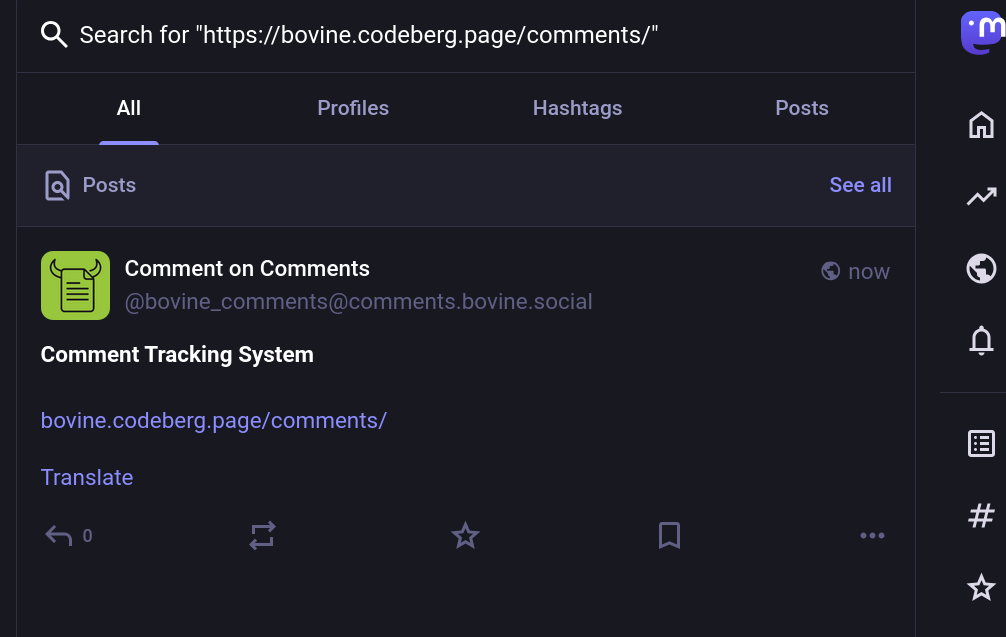This screenshot has height=637, width=1006.
Task: Open the post's three-dot more menu
Action: click(872, 536)
